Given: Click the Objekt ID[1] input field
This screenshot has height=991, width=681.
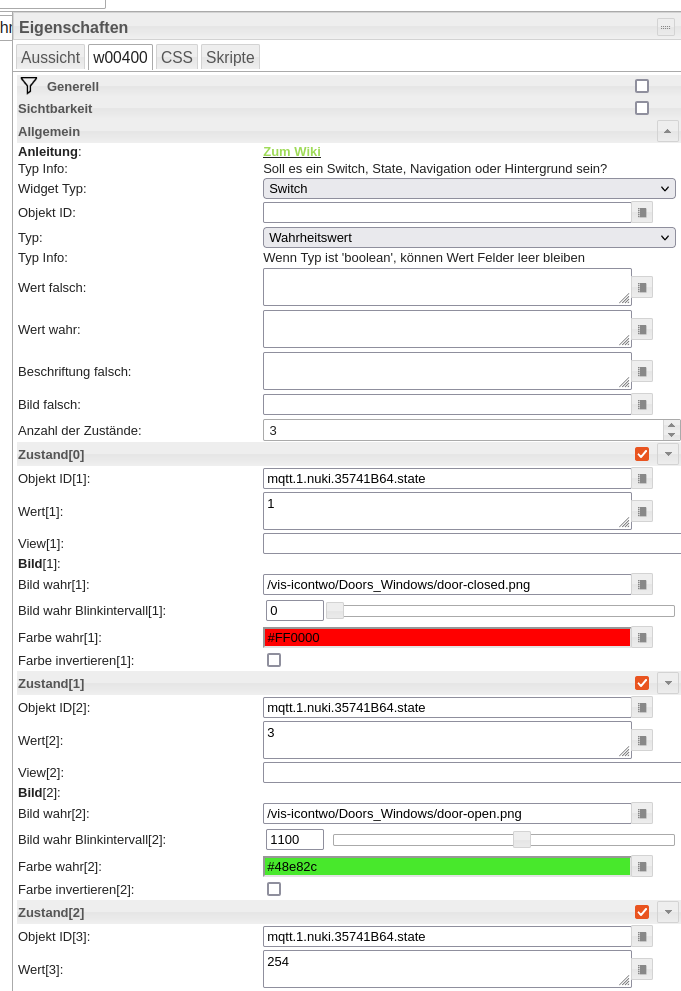Looking at the screenshot, I should click(x=447, y=478).
